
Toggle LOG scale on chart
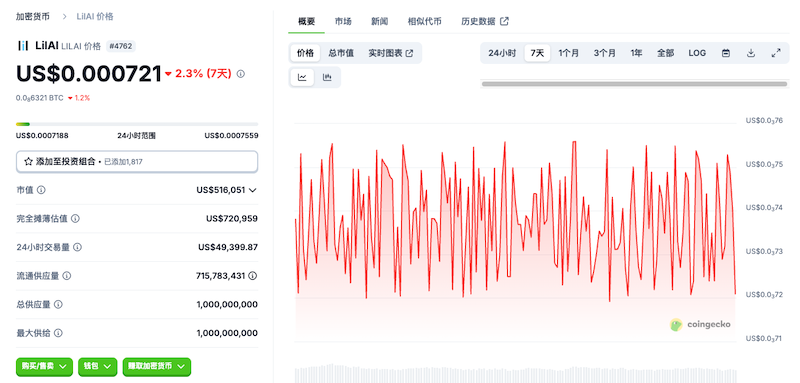tap(697, 53)
